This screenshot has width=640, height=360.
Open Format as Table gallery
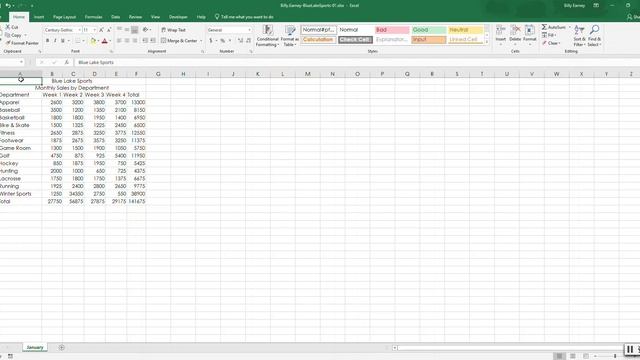[x=290, y=36]
